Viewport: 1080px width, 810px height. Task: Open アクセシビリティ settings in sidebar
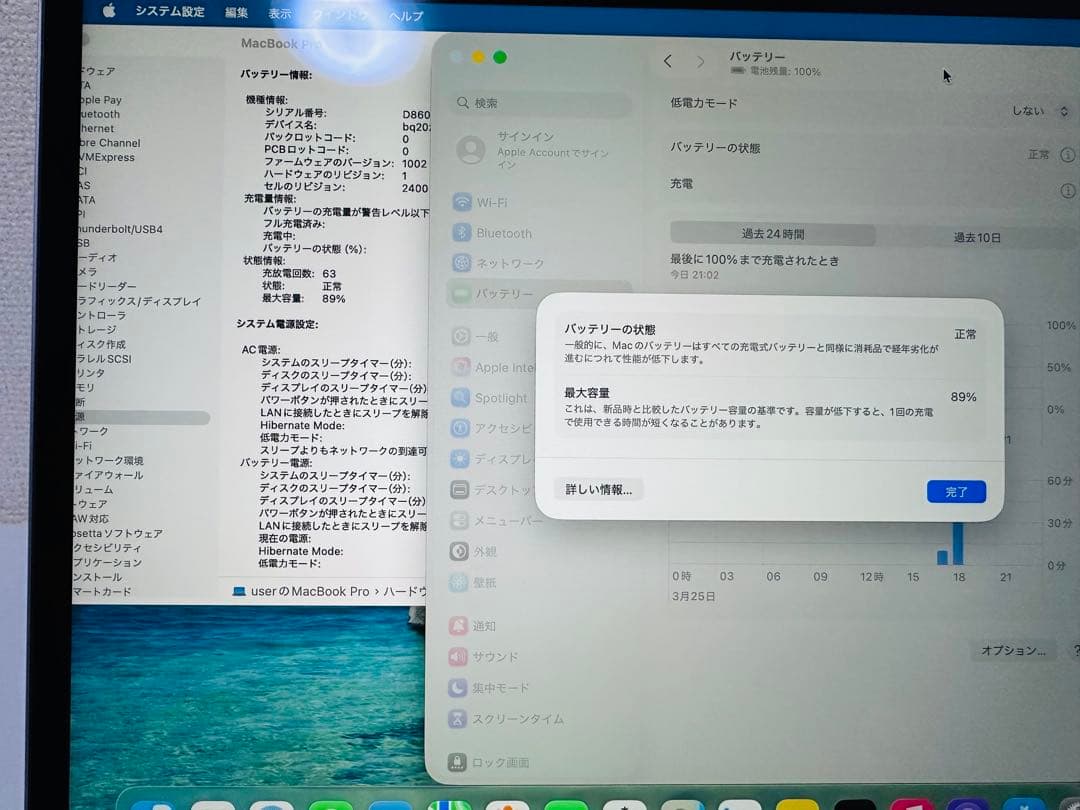point(492,428)
